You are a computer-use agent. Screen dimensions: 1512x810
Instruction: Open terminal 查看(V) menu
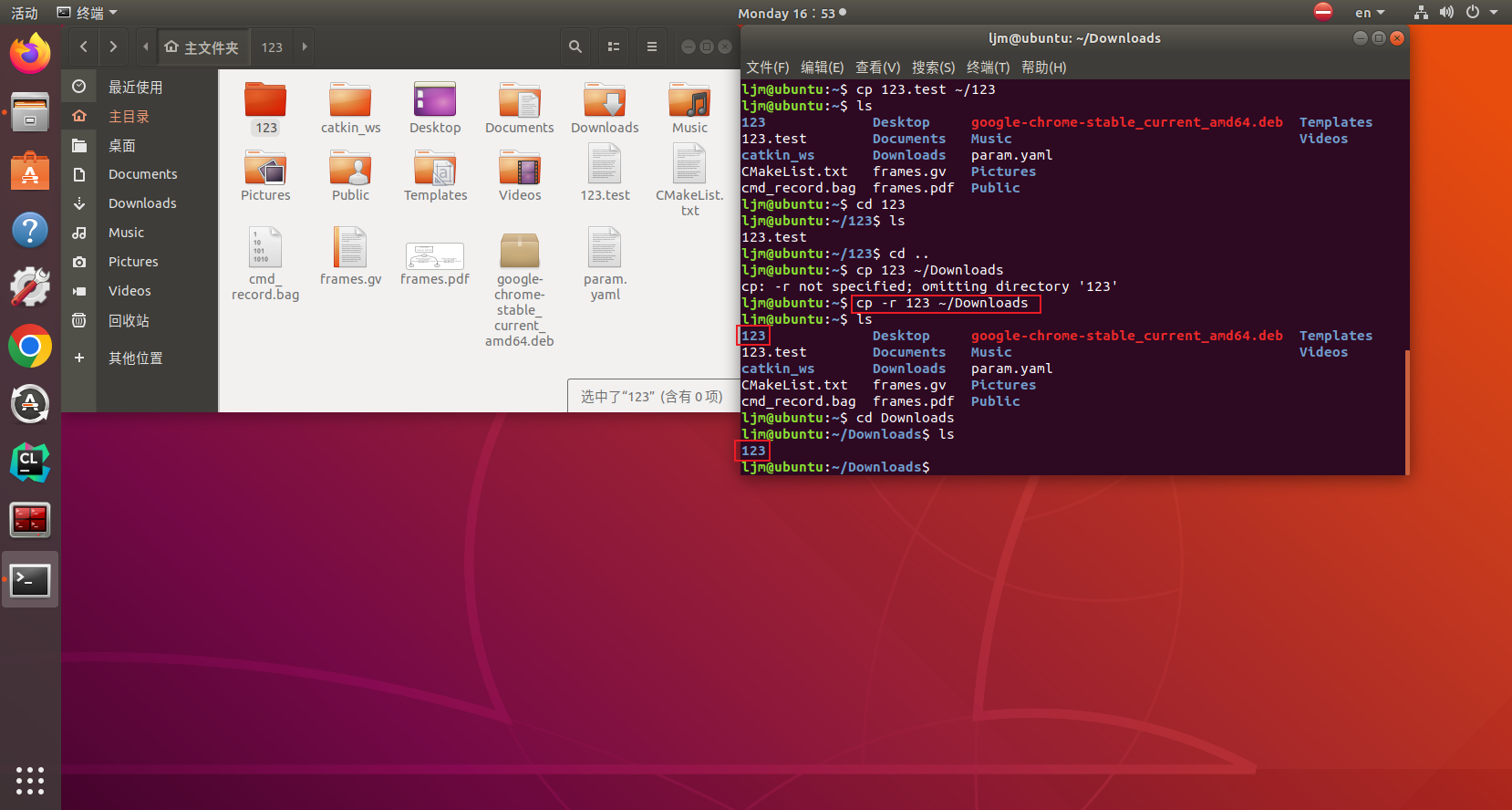pos(878,67)
